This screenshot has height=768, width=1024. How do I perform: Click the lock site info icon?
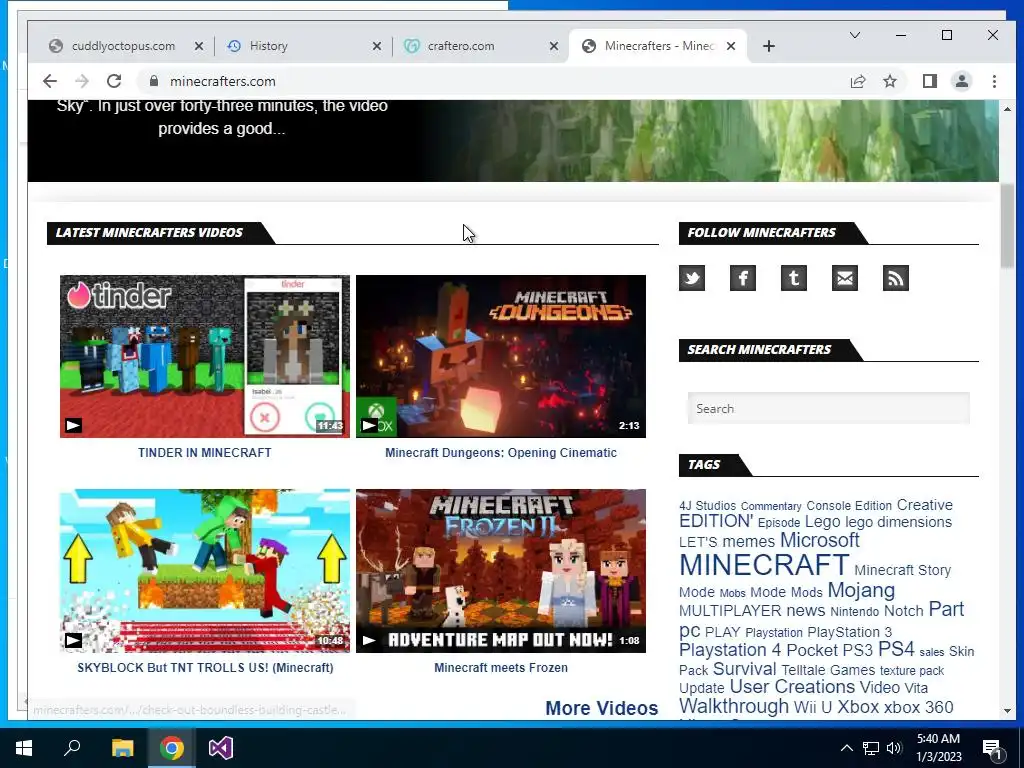pyautogui.click(x=154, y=81)
